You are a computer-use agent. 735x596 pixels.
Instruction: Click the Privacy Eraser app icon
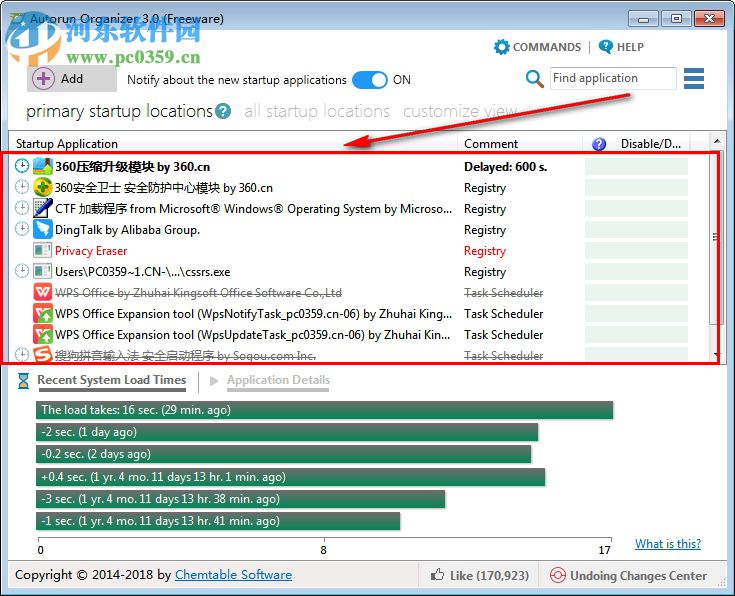tap(43, 250)
